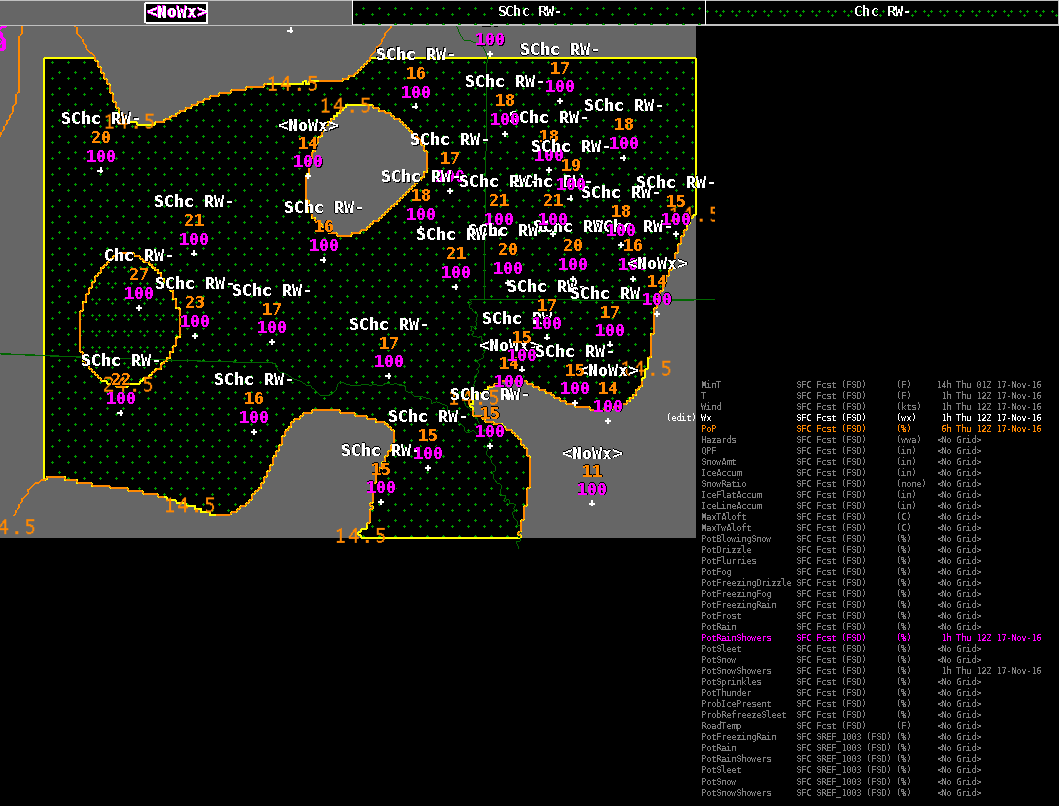Pick the Chc RW- segment in top color bar
Viewport: 1059px width, 806px height.
coord(881,12)
